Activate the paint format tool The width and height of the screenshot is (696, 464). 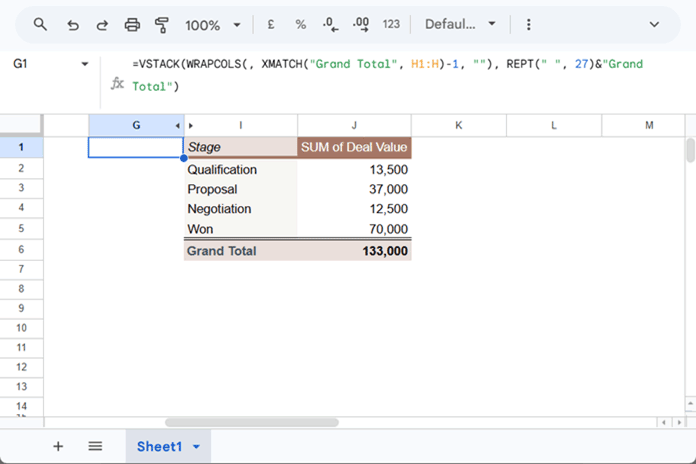tap(162, 25)
